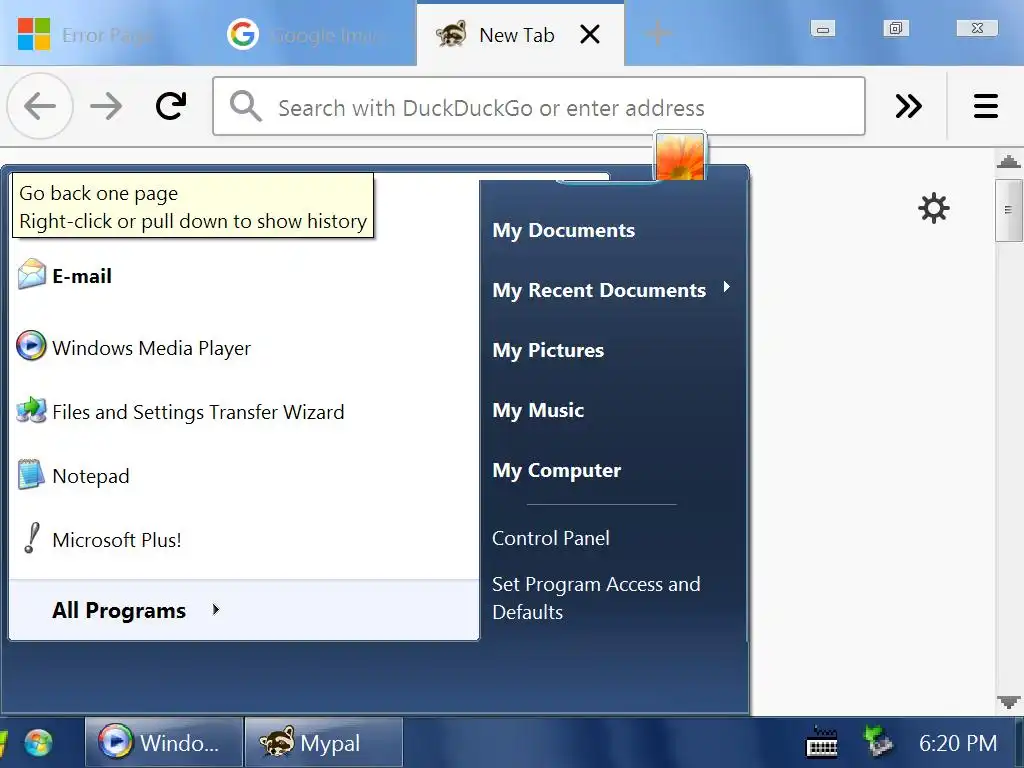Screen dimensions: 1024x768
Task: Open My Computer
Action: pyautogui.click(x=556, y=471)
